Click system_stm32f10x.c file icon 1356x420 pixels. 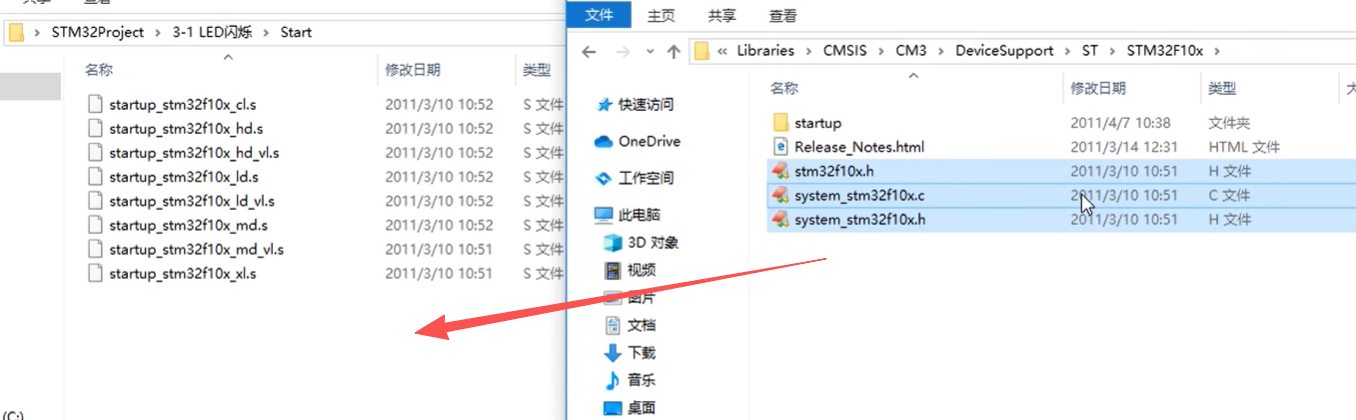pos(780,195)
